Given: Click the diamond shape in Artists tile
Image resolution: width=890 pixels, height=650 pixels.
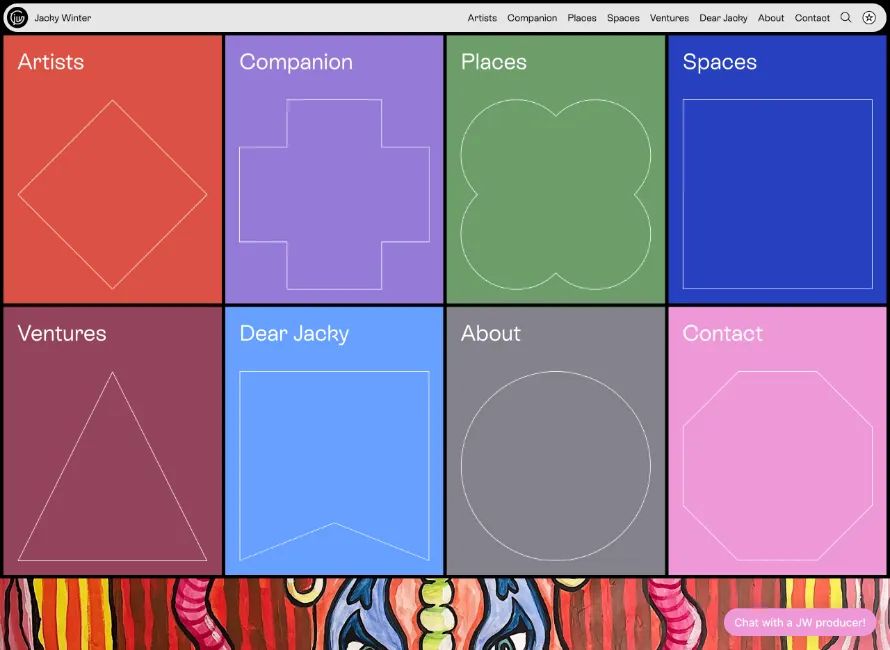Looking at the screenshot, I should (112, 194).
